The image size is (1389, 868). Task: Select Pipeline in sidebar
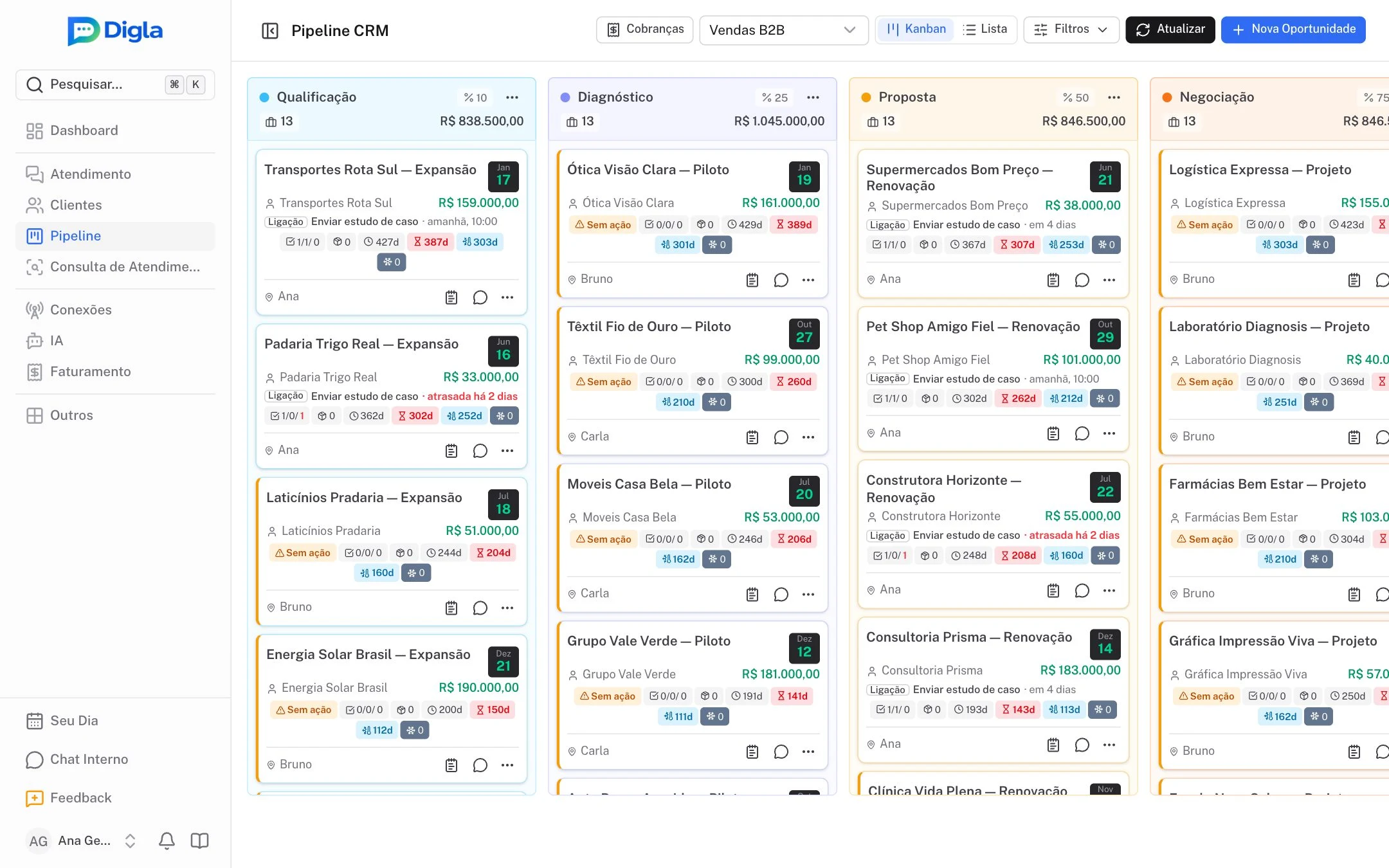click(115, 236)
